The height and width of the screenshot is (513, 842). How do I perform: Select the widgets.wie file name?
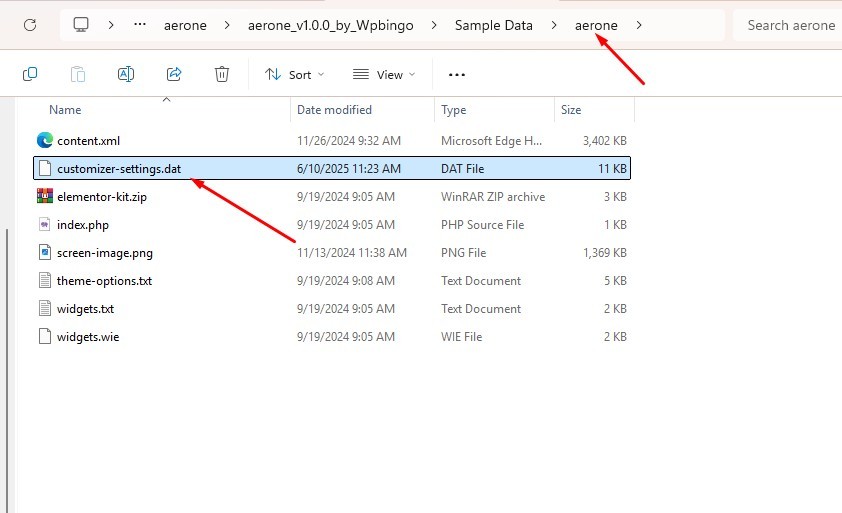pyautogui.click(x=88, y=337)
